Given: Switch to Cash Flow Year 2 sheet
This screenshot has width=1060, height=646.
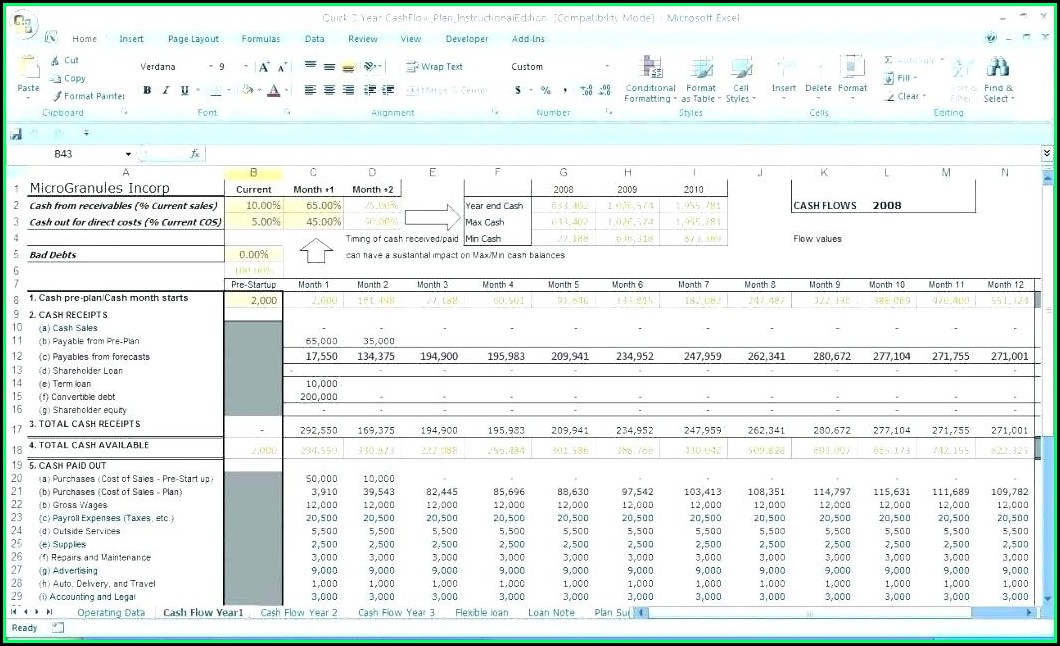Looking at the screenshot, I should pyautogui.click(x=298, y=612).
